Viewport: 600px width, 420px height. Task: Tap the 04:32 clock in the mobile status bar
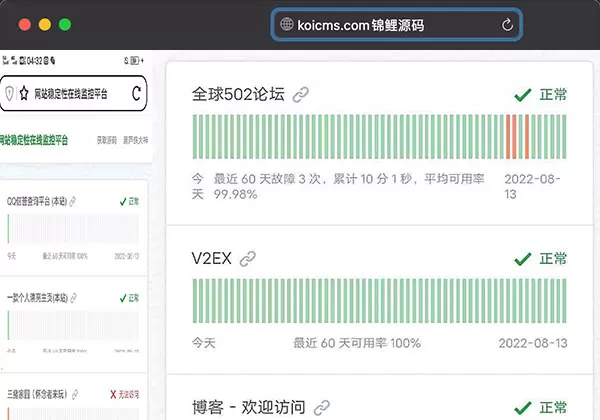(34, 60)
